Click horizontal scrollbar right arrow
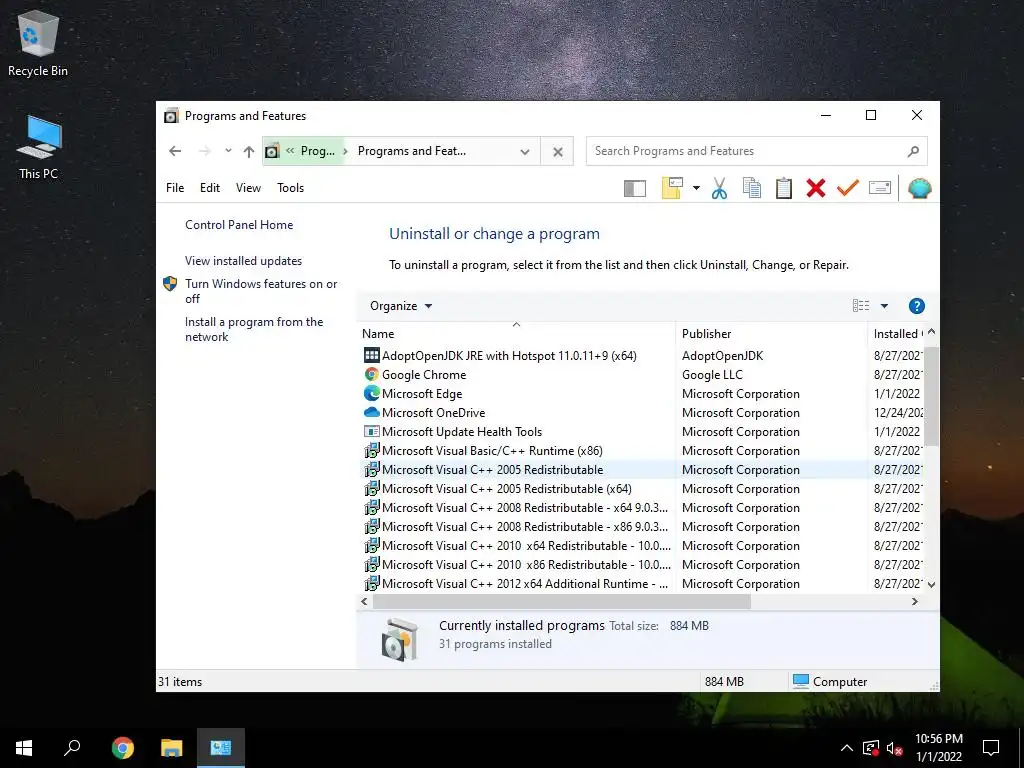Image resolution: width=1024 pixels, height=768 pixels. point(915,601)
